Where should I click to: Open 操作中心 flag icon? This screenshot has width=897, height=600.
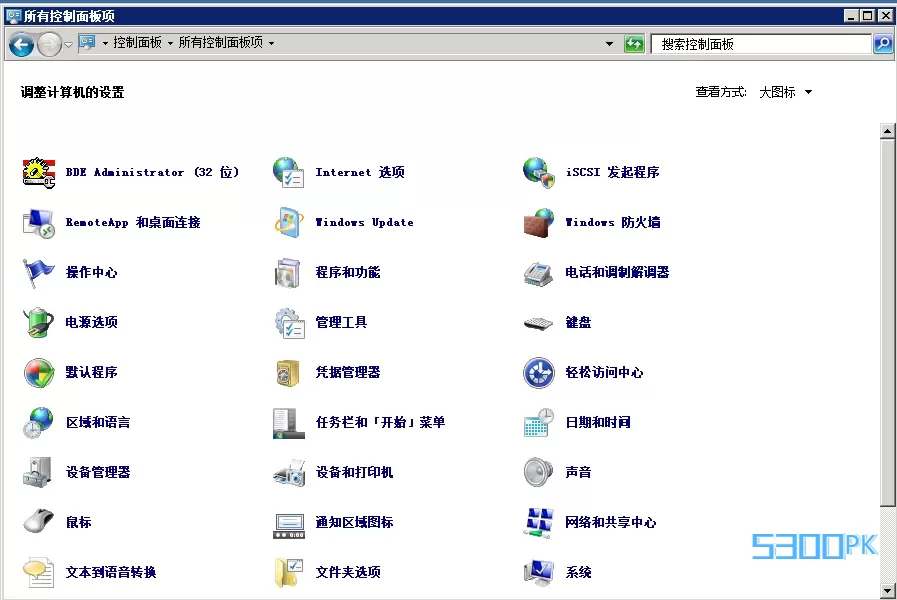coord(39,272)
